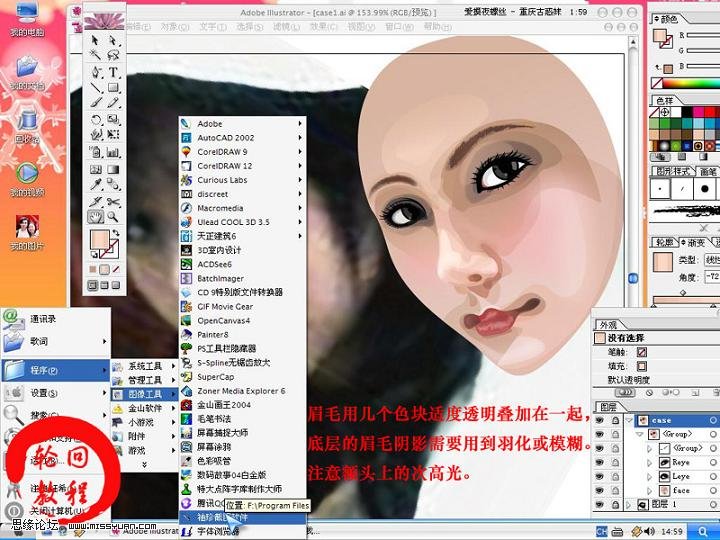Select the Pencil tool
The image size is (720, 540).
[x=113, y=103]
